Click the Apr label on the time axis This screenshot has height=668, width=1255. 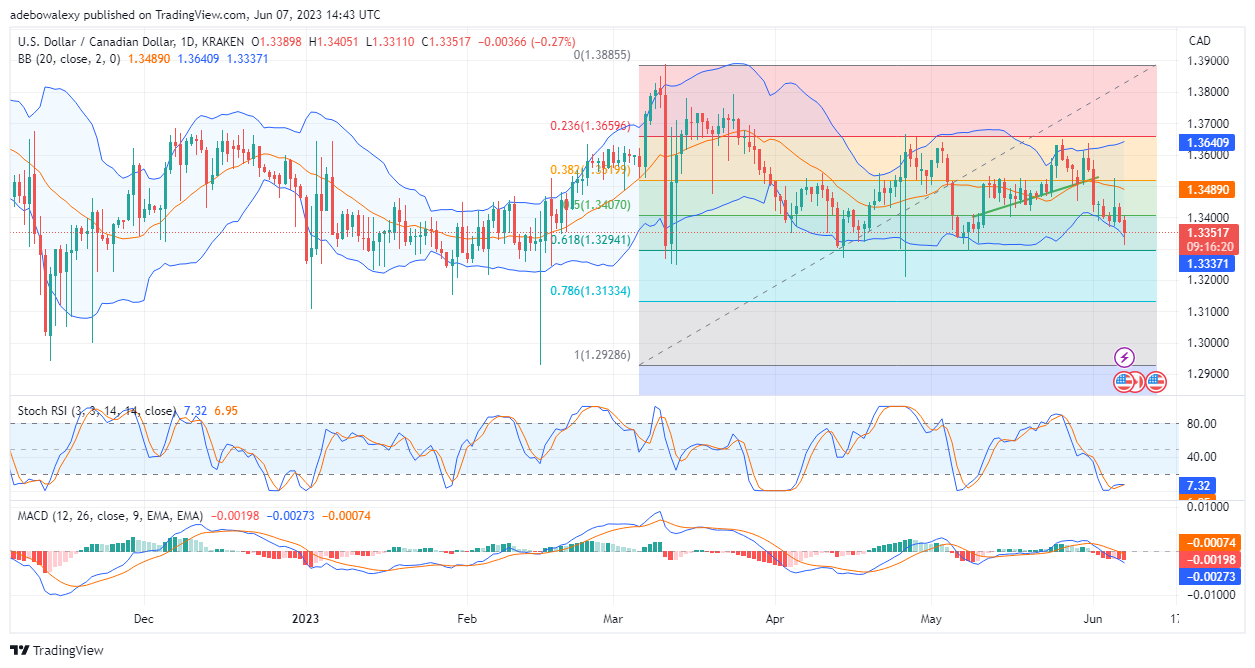point(775,618)
